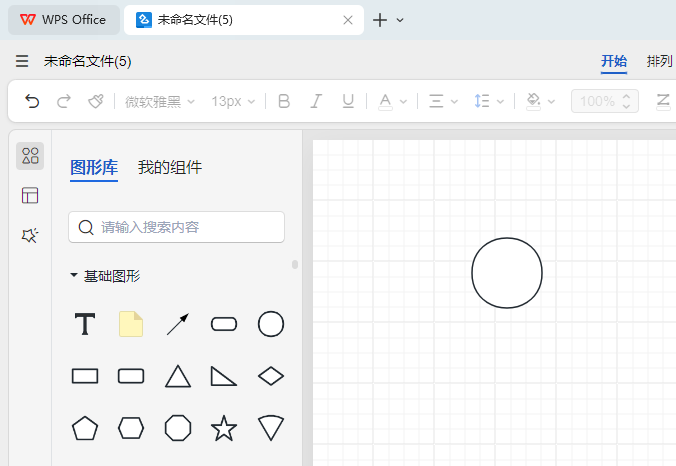Click the AI sparkle sidebar icon
The image size is (676, 466).
pos(30,235)
